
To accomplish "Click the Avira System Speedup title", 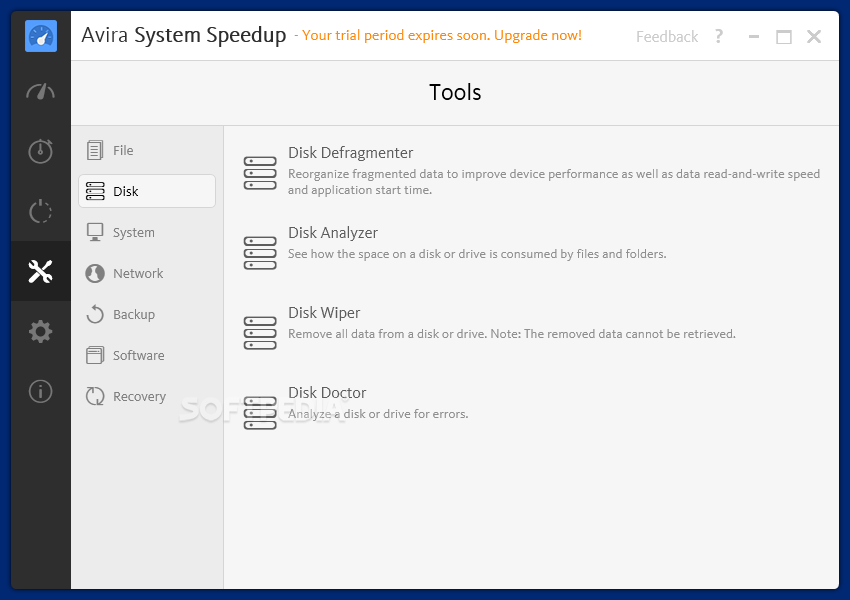I will coord(184,35).
